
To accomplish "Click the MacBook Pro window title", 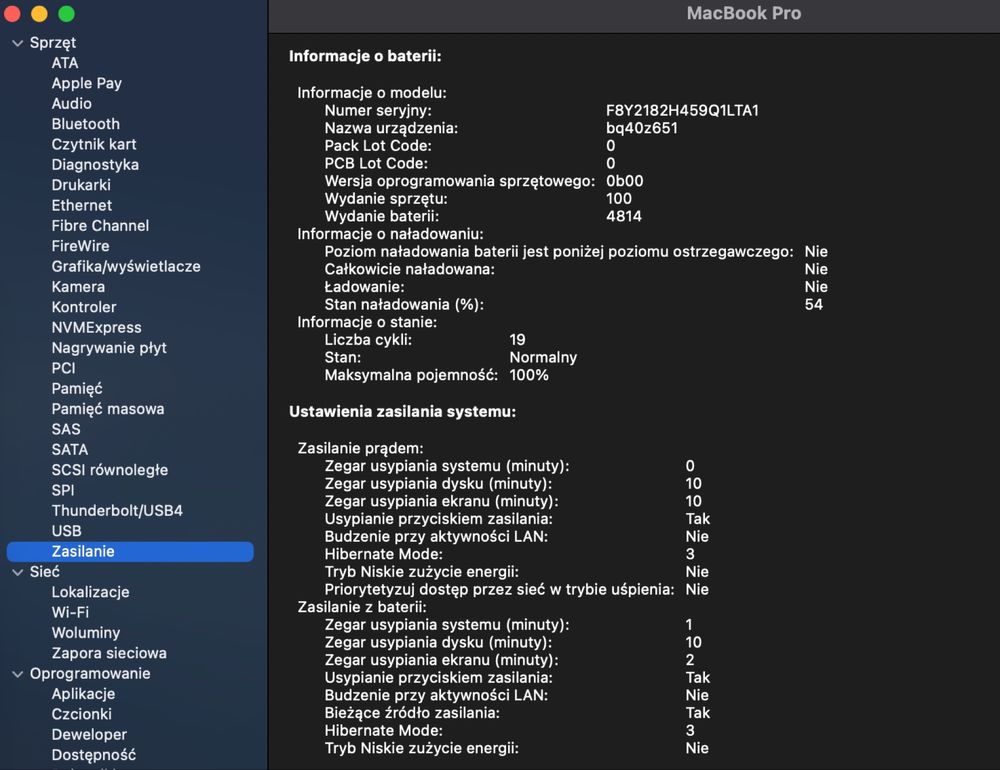I will pyautogui.click(x=744, y=13).
